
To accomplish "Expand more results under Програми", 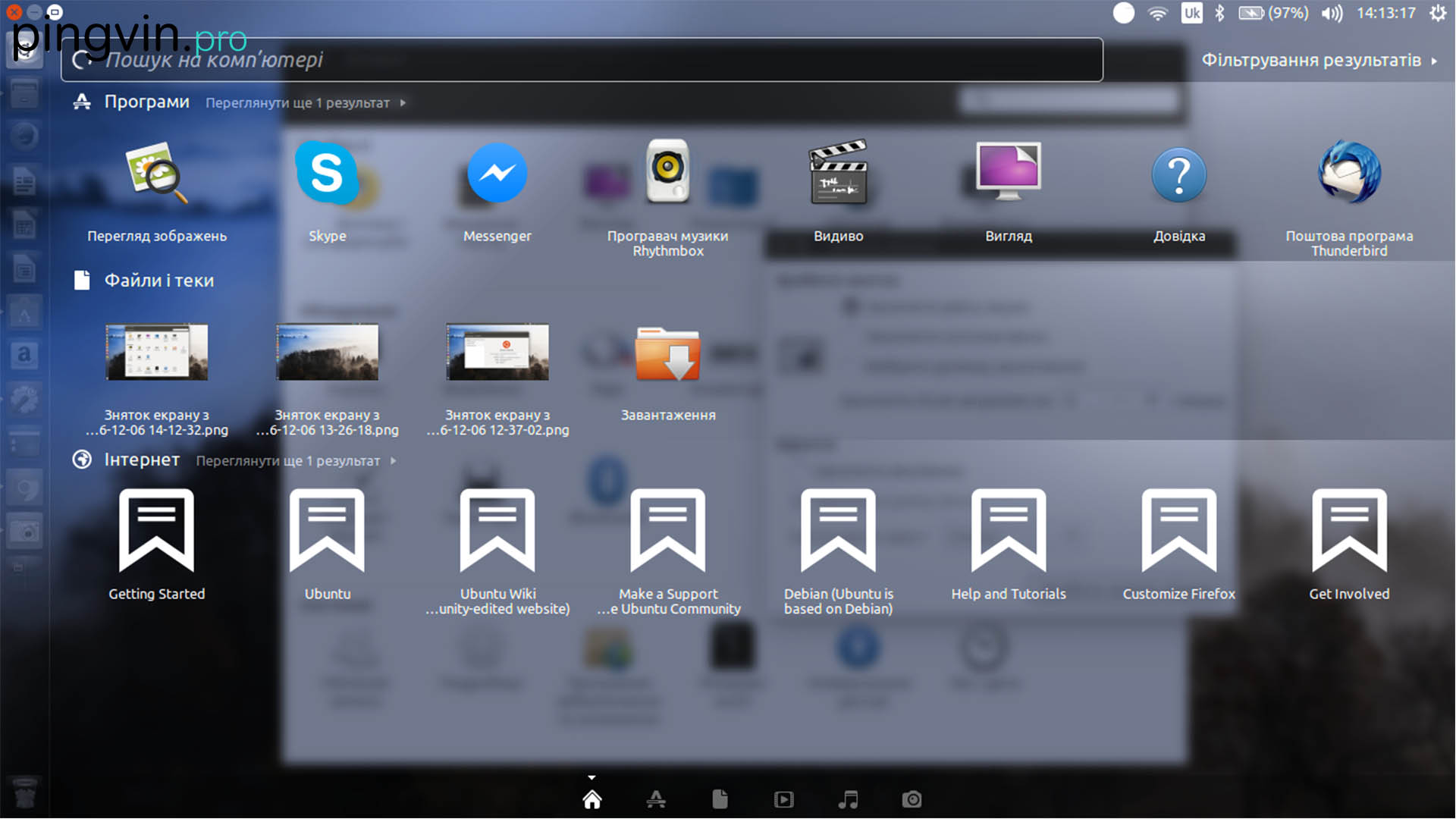I will (x=306, y=103).
